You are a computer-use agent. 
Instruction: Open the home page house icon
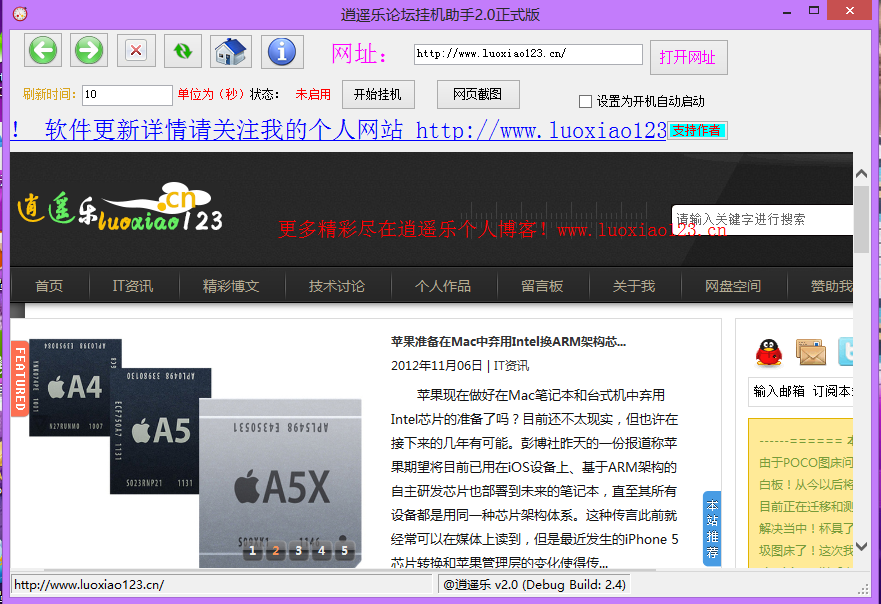230,51
